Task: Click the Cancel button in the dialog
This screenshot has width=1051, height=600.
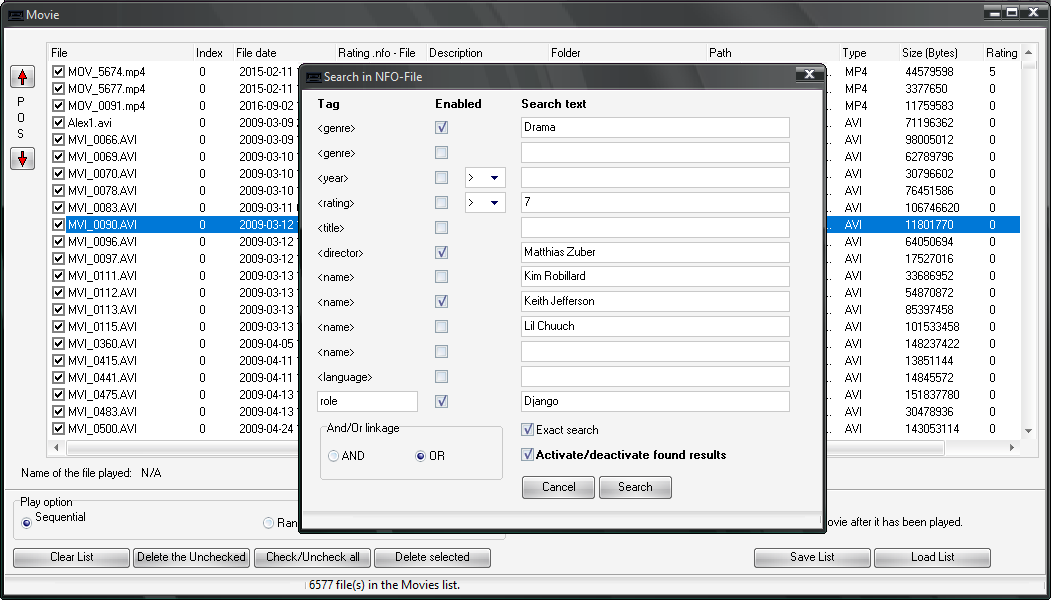Action: coord(558,487)
